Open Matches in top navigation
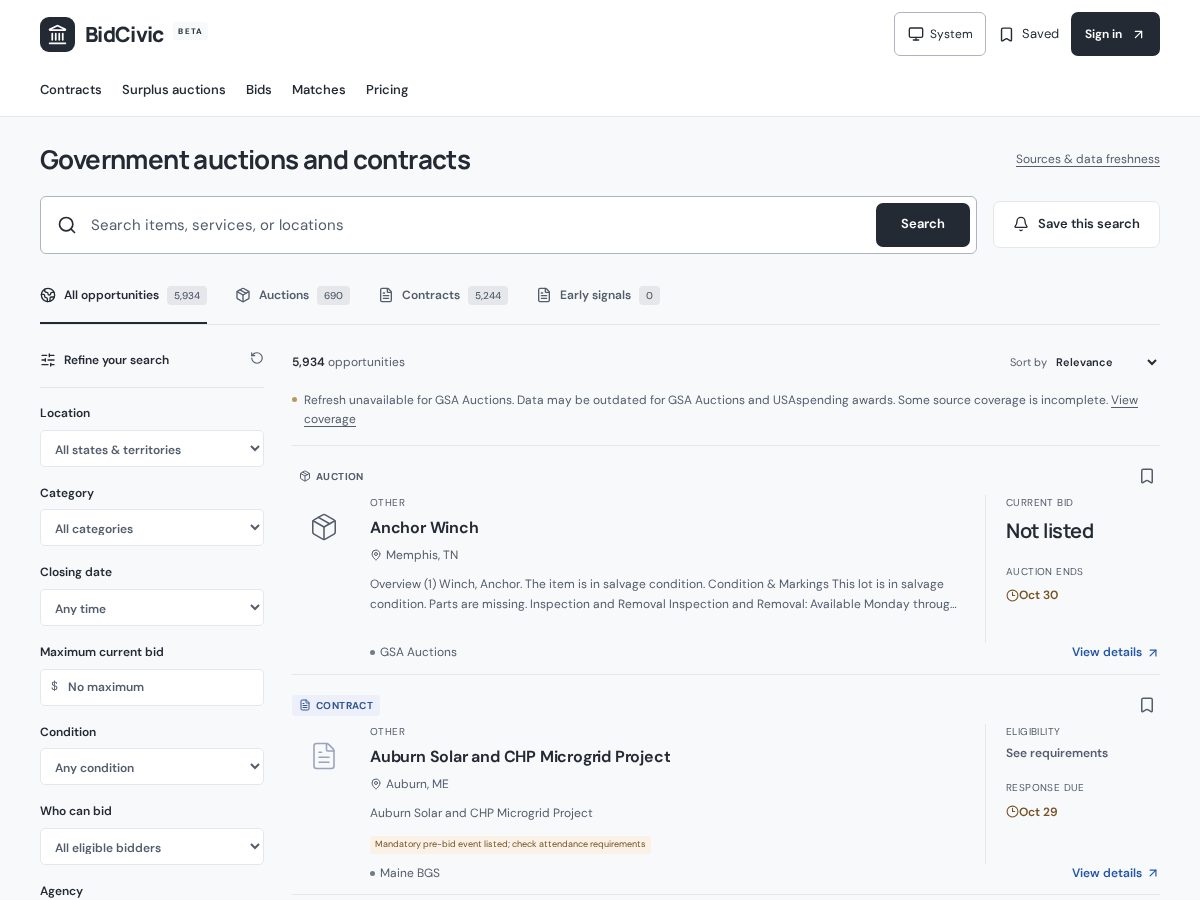 [x=319, y=90]
